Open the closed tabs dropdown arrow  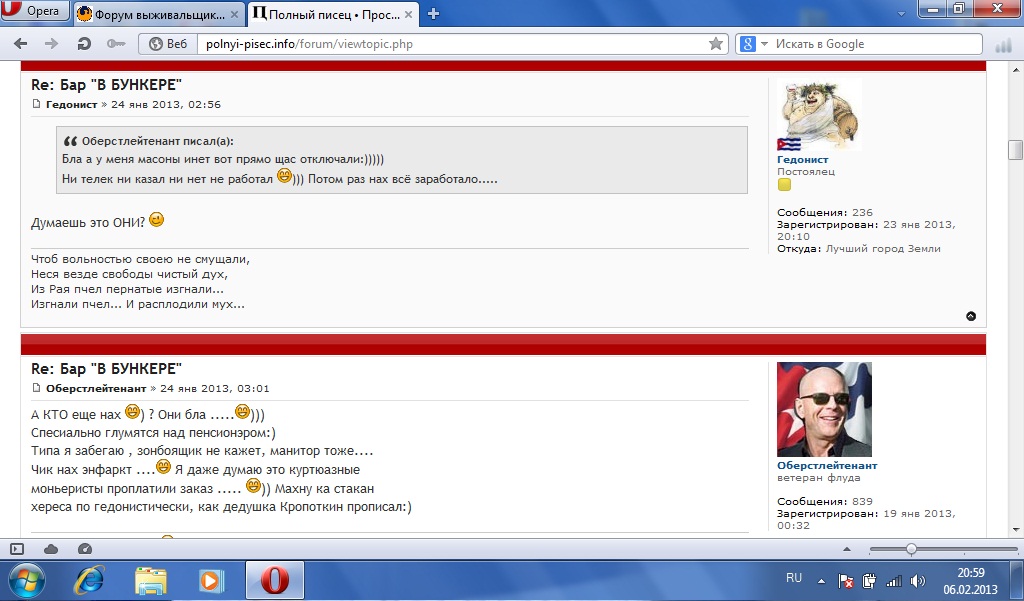tap(901, 14)
